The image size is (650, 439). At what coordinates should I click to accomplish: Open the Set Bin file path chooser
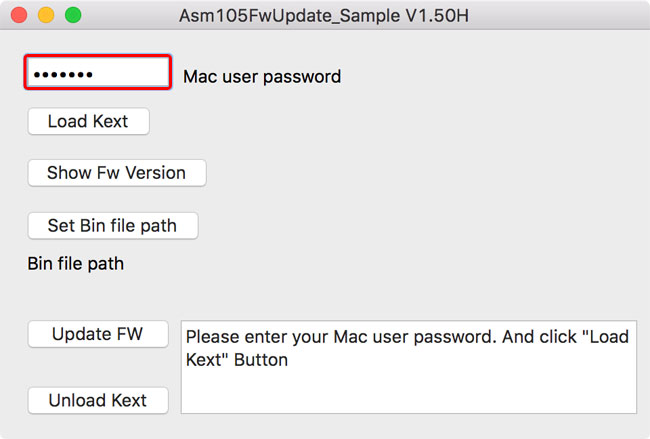pos(112,226)
